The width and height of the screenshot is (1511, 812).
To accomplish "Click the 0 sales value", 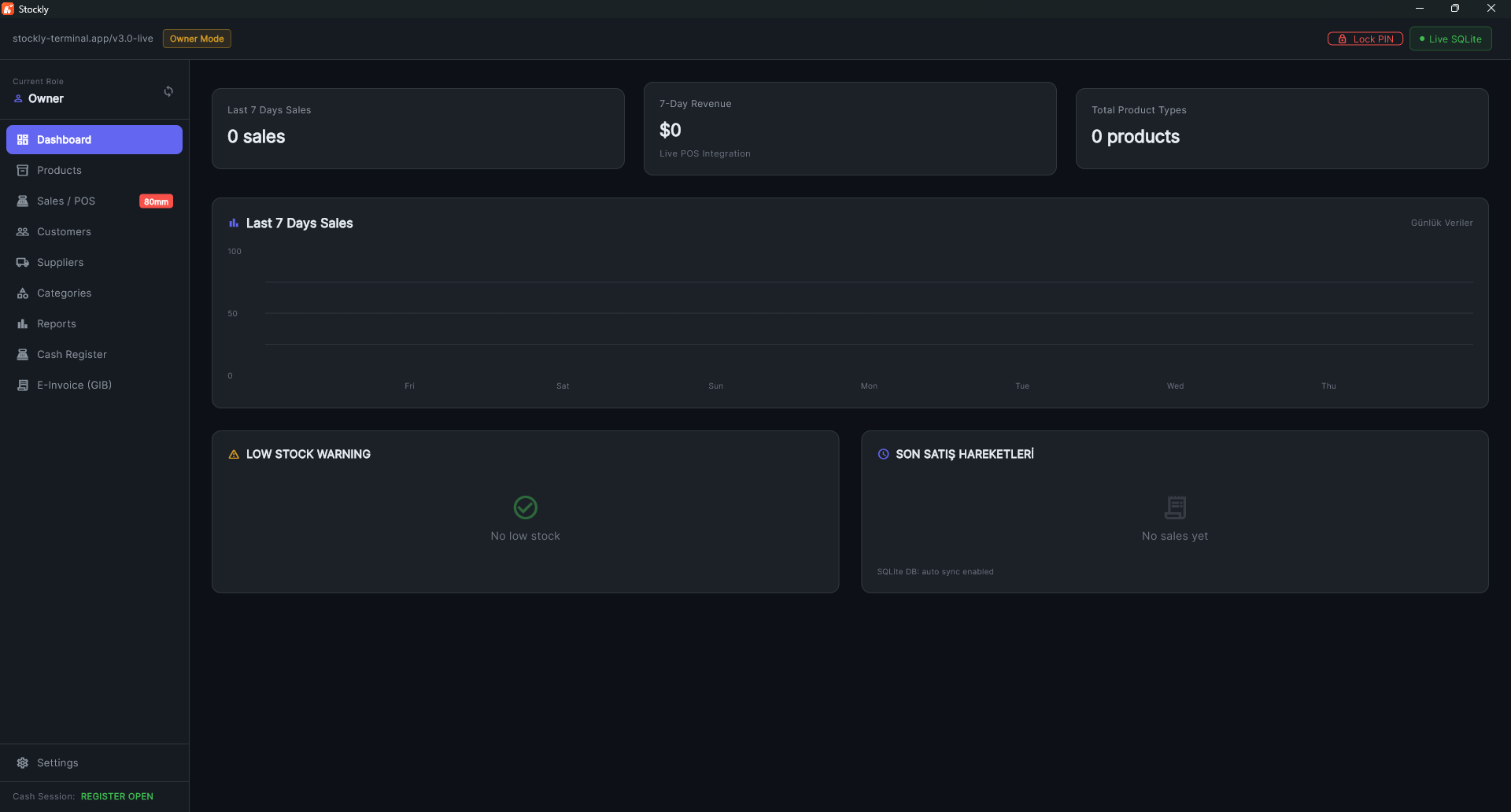I will [256, 137].
